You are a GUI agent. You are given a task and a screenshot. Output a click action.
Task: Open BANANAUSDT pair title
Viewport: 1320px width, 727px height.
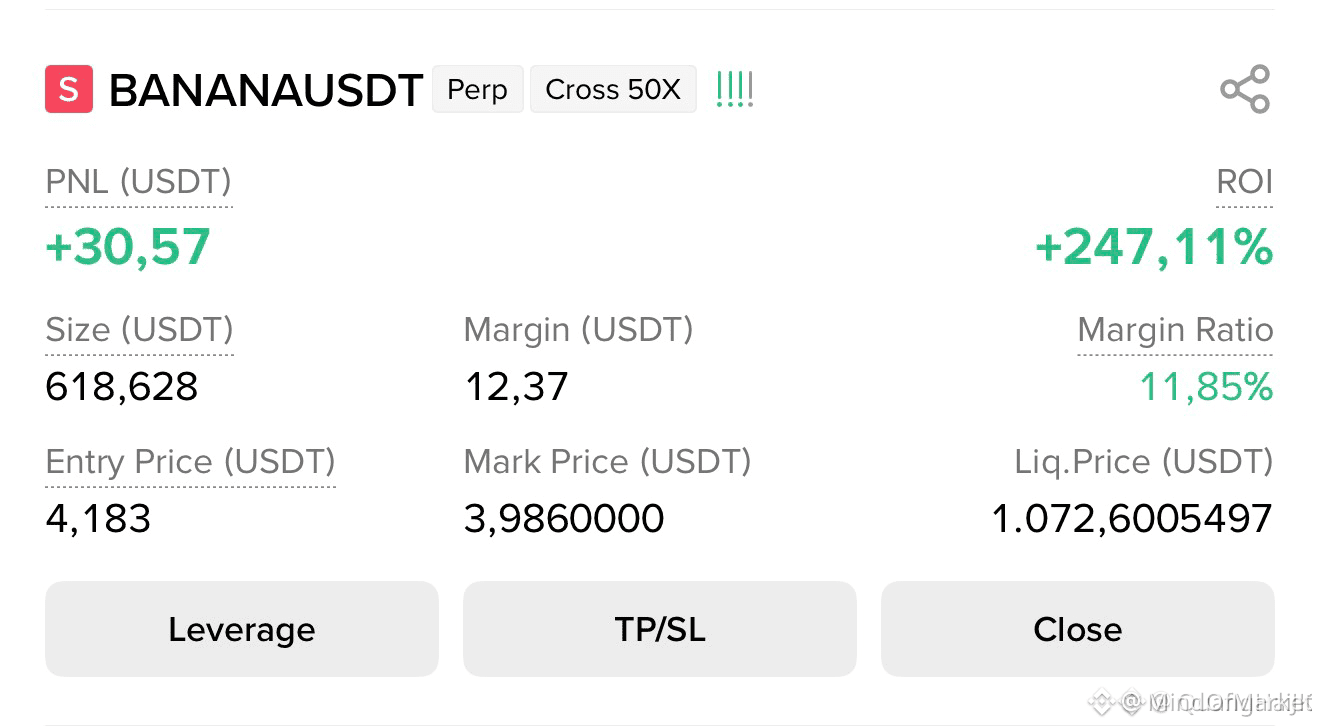[266, 90]
